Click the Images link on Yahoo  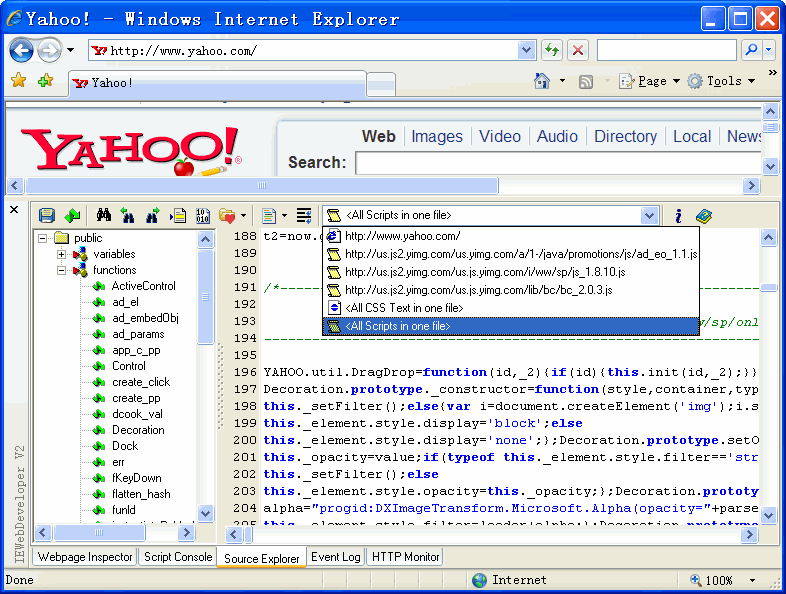tap(437, 137)
